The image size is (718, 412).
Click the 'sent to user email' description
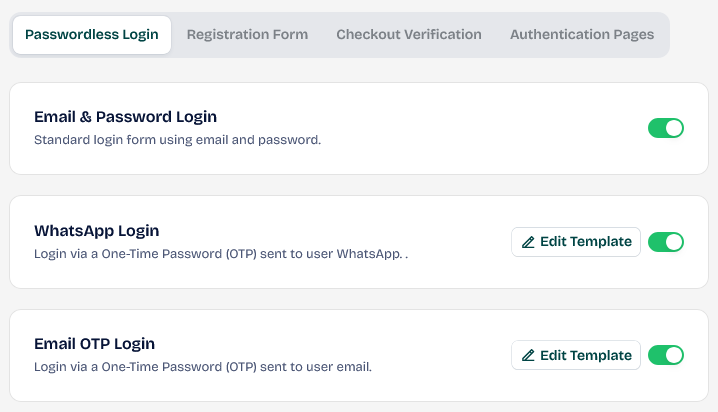[x=202, y=367]
